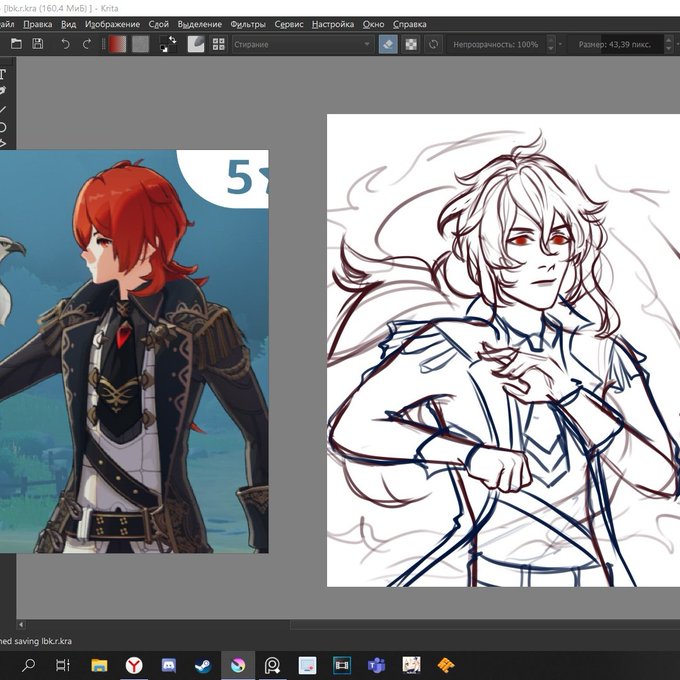Open Microsoft Teams from the taskbar

click(x=376, y=665)
